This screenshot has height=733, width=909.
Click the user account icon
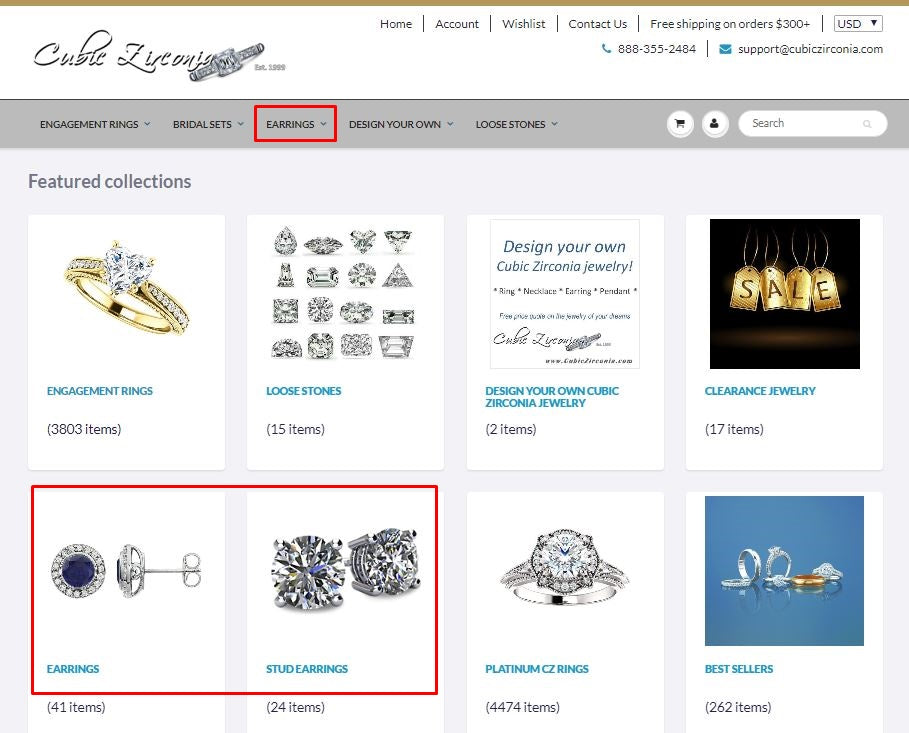click(715, 124)
